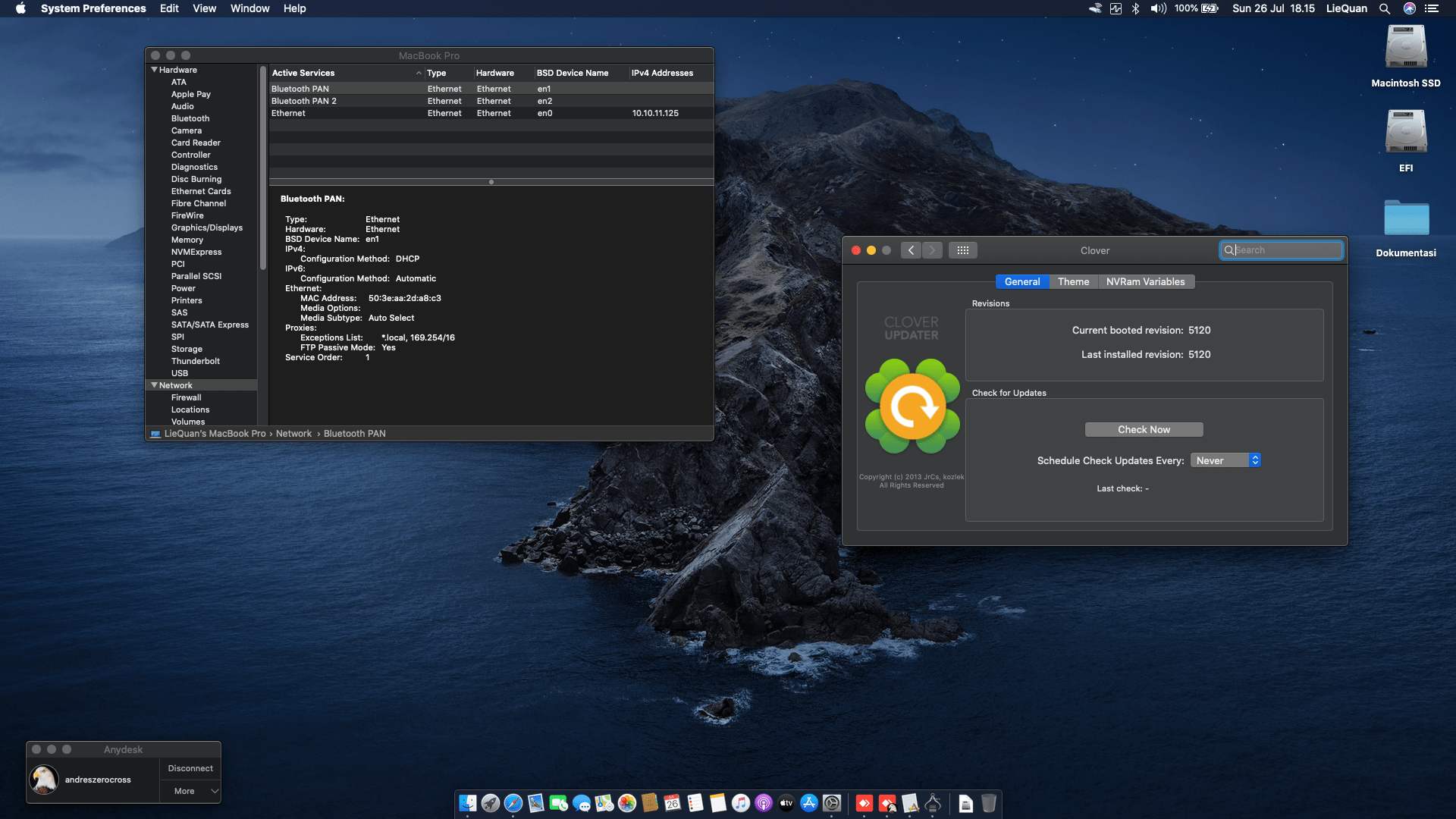Click the battery status in menu bar

tap(1197, 8)
